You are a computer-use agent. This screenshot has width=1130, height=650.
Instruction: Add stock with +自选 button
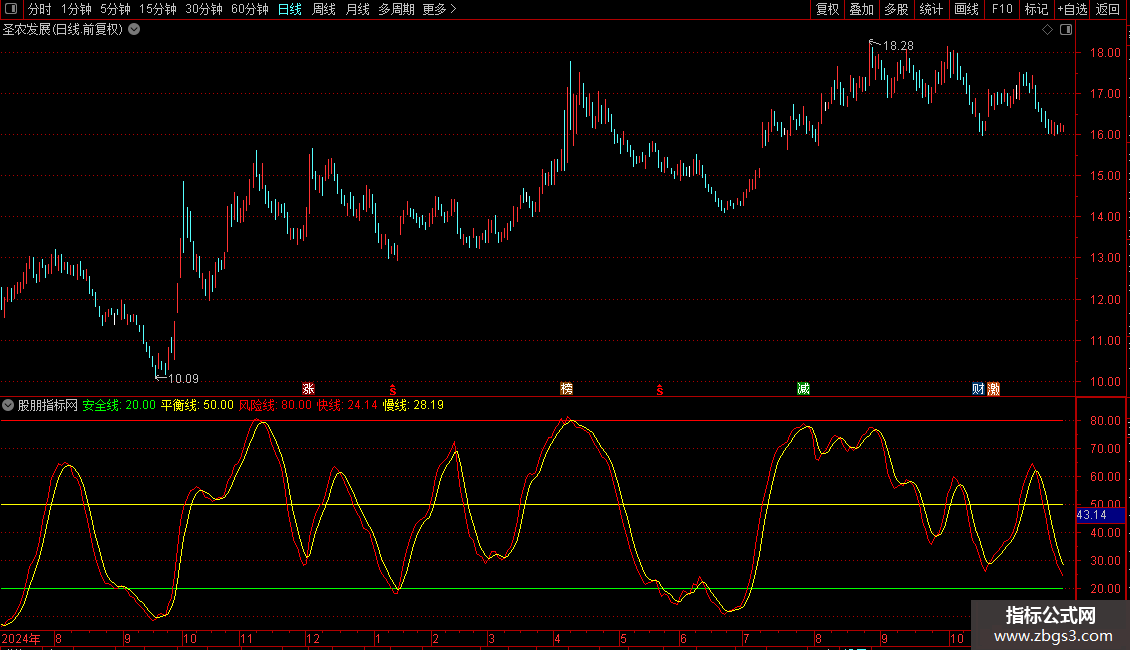pos(1072,9)
